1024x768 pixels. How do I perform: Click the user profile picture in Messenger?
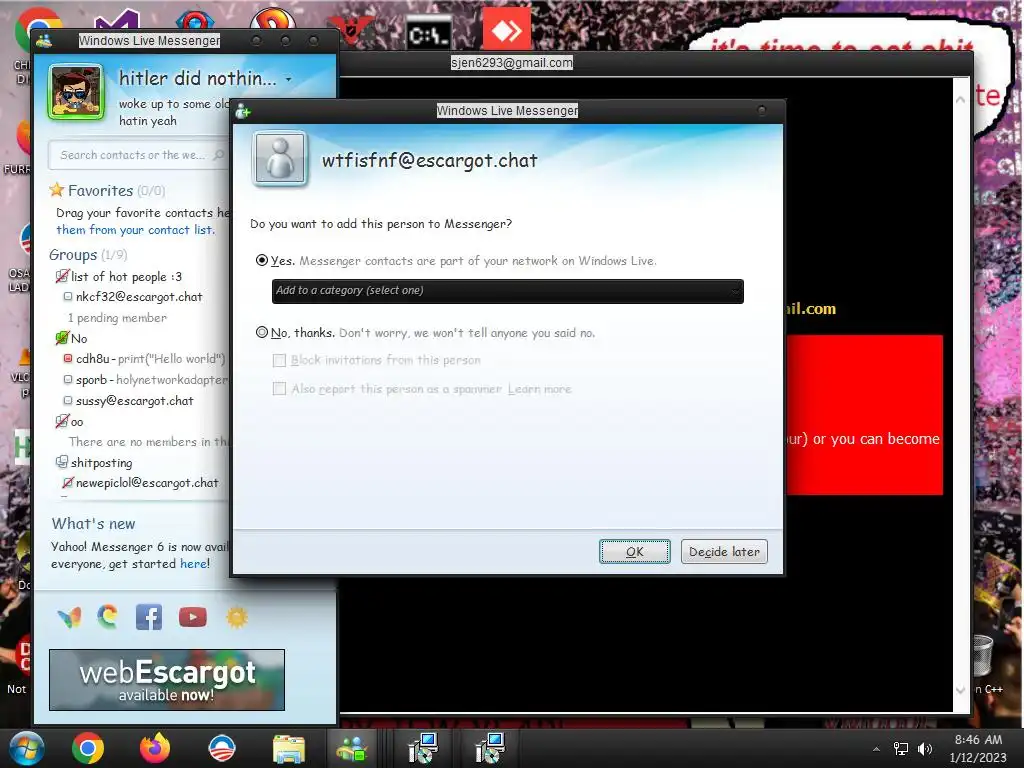pyautogui.click(x=76, y=92)
